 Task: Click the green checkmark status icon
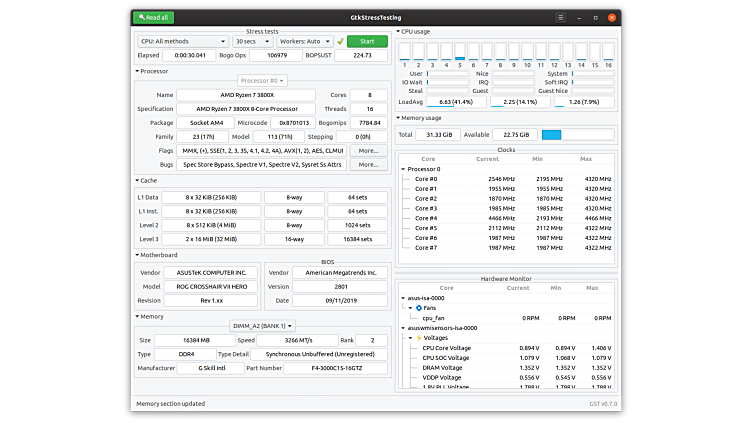coord(340,42)
